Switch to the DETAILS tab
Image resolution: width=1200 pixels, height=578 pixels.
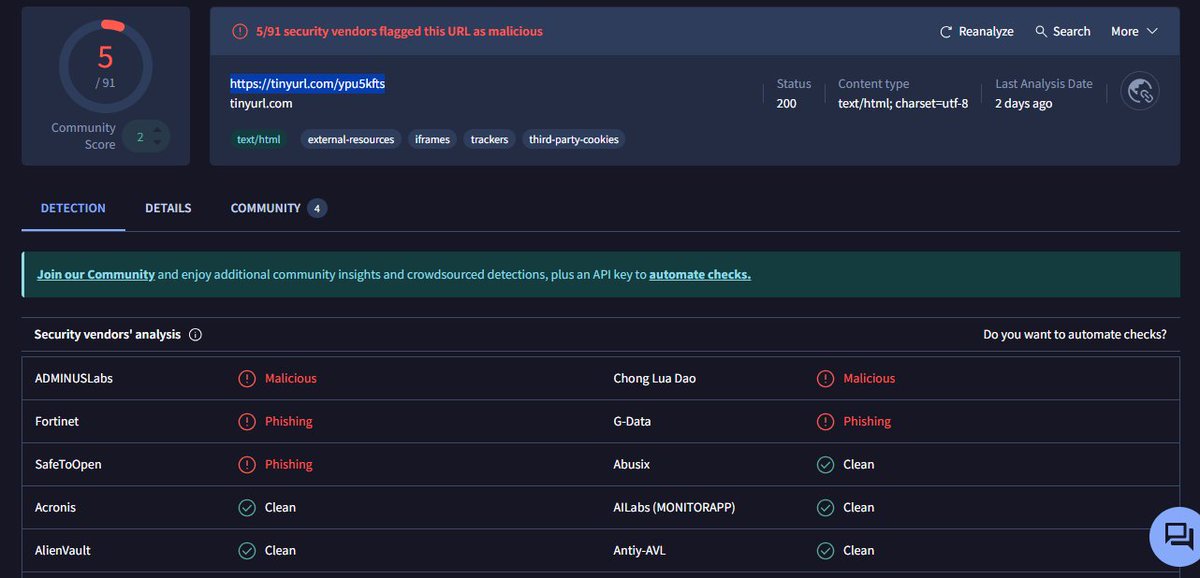(168, 208)
